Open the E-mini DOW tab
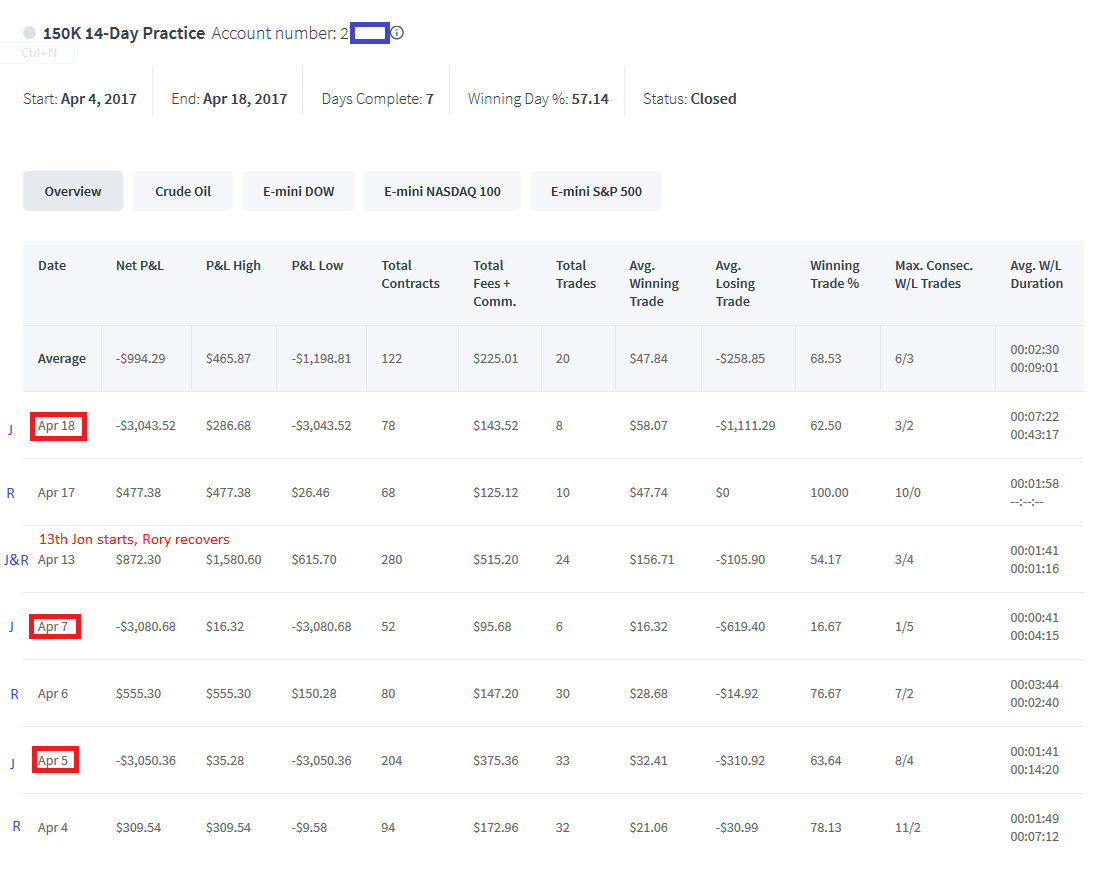The image size is (1105, 882). click(x=299, y=191)
